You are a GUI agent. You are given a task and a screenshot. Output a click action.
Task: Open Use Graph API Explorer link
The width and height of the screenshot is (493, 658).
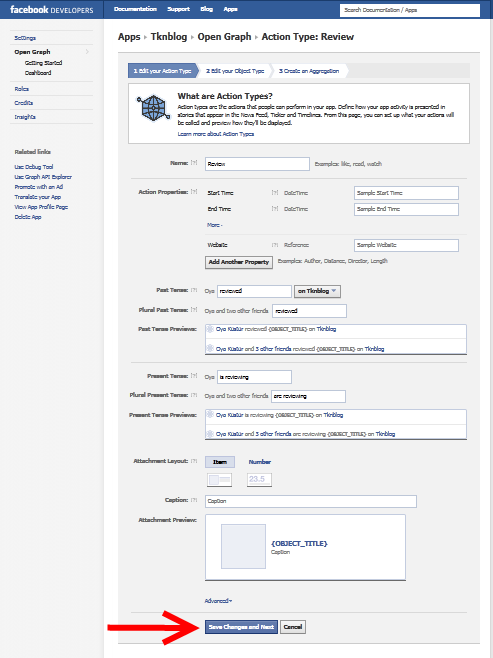pyautogui.click(x=43, y=177)
